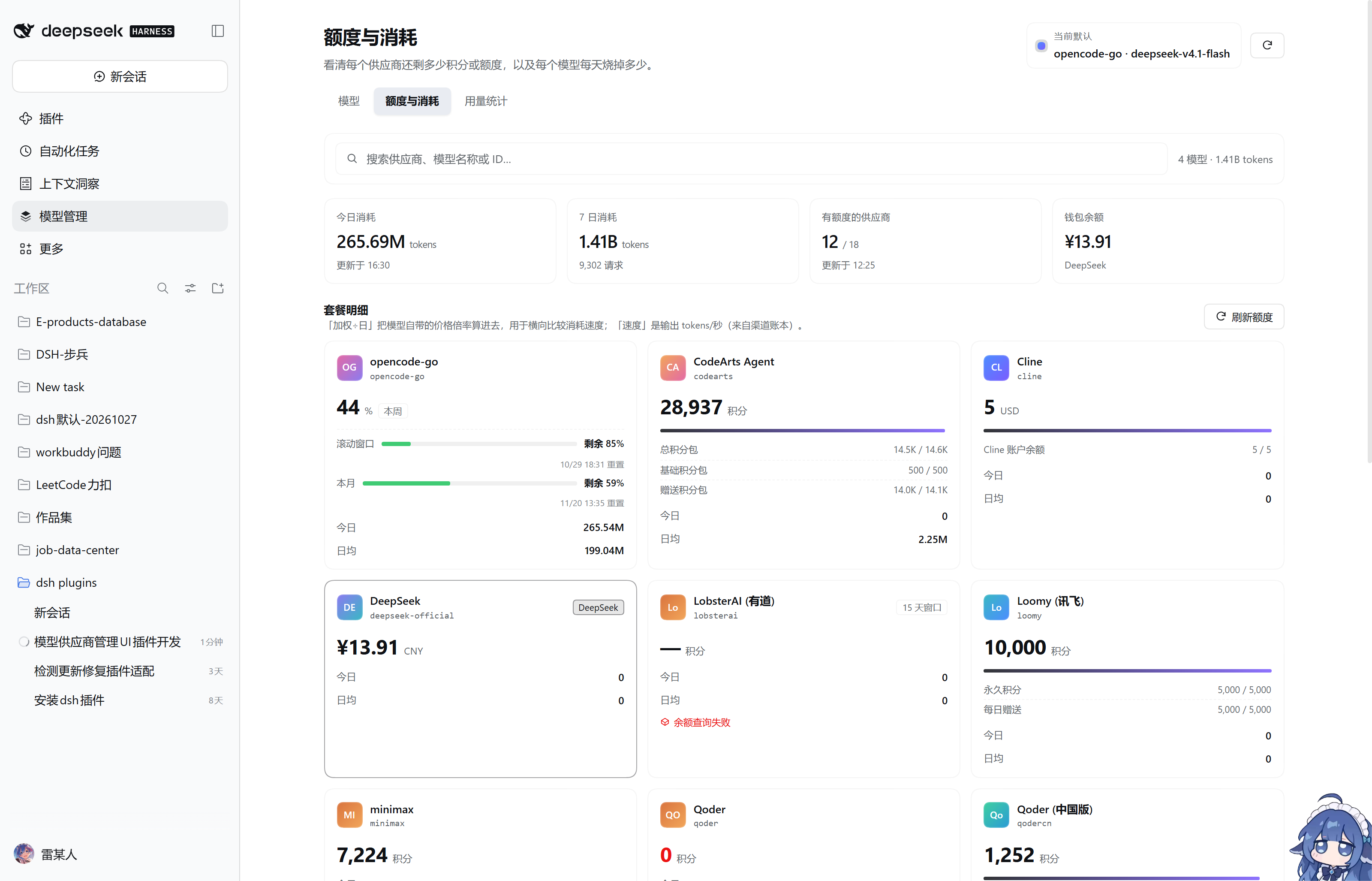Click the DeepSeek DE provider icon
This screenshot has height=881, width=1372.
[x=349, y=607]
